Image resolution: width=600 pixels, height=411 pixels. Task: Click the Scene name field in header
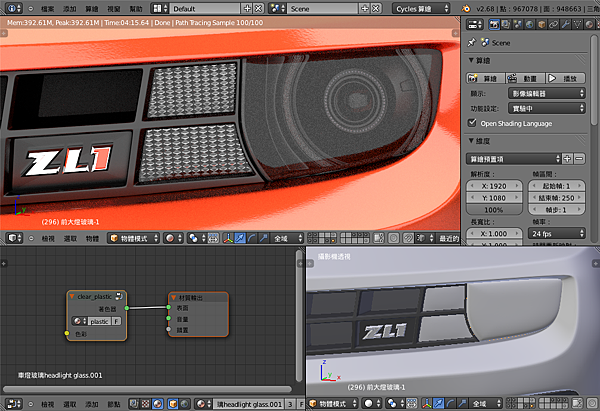[323, 8]
